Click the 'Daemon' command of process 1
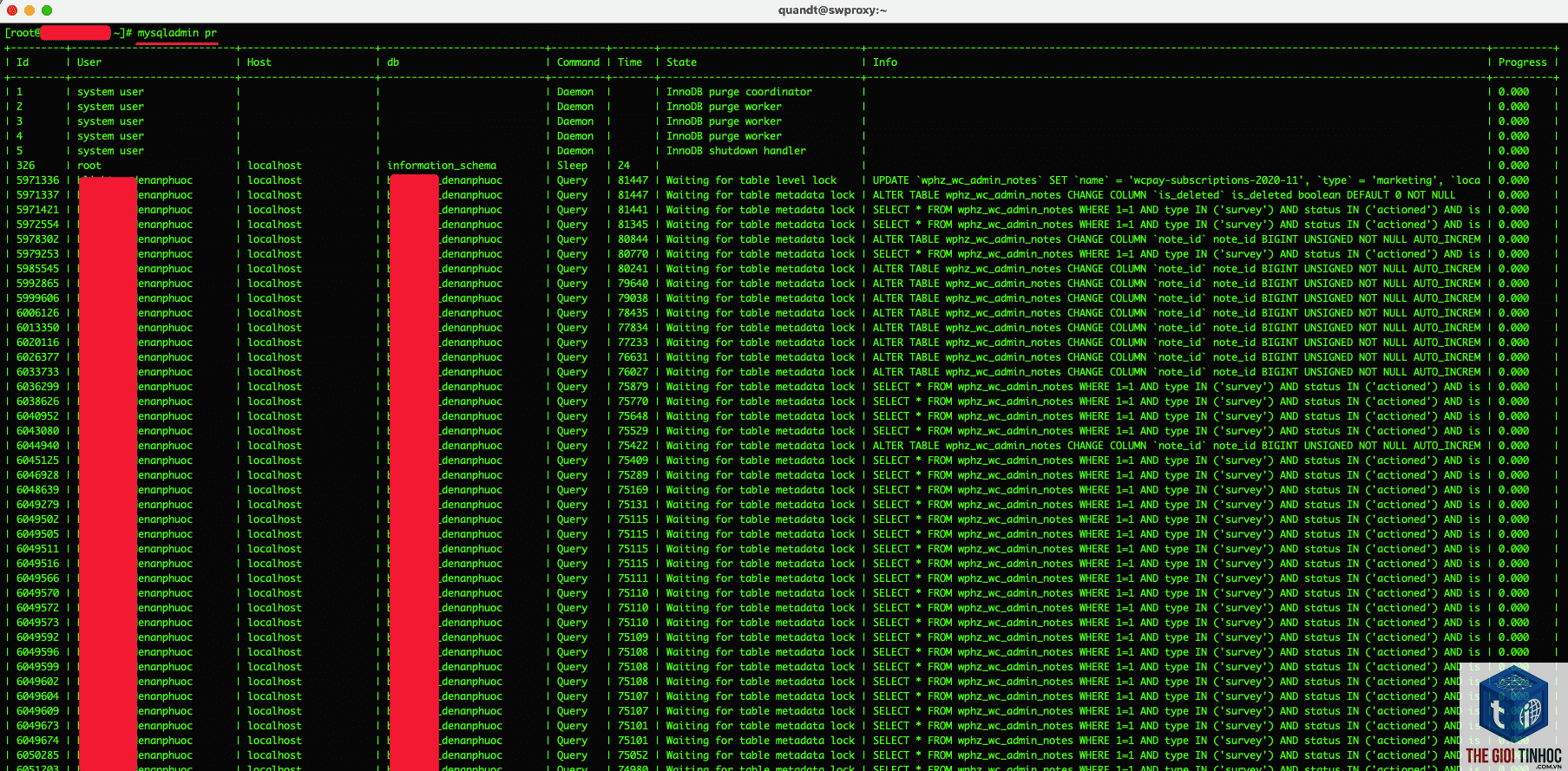Image resolution: width=1568 pixels, height=771 pixels. click(x=574, y=92)
